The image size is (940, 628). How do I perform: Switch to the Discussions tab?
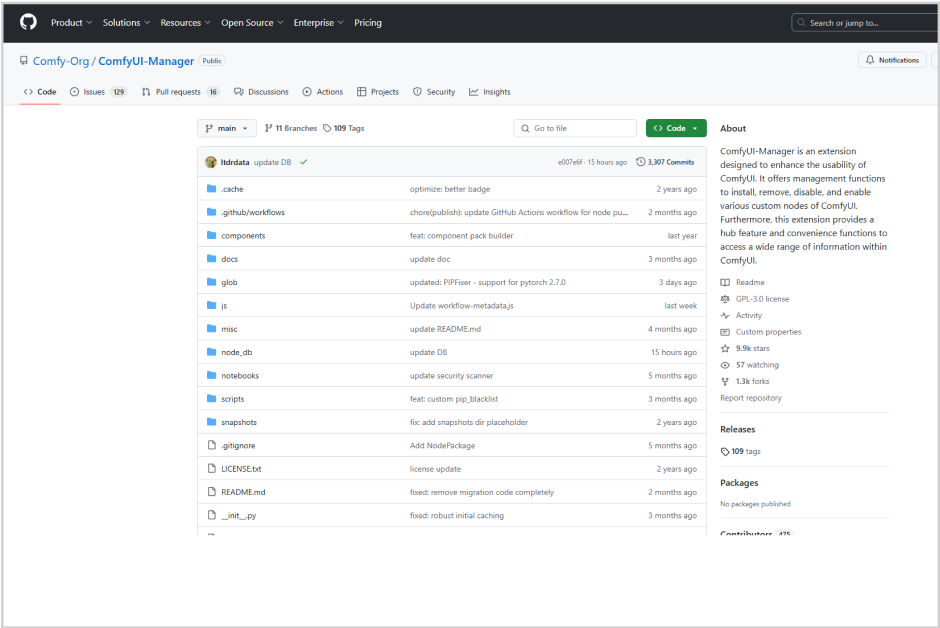[x=261, y=92]
